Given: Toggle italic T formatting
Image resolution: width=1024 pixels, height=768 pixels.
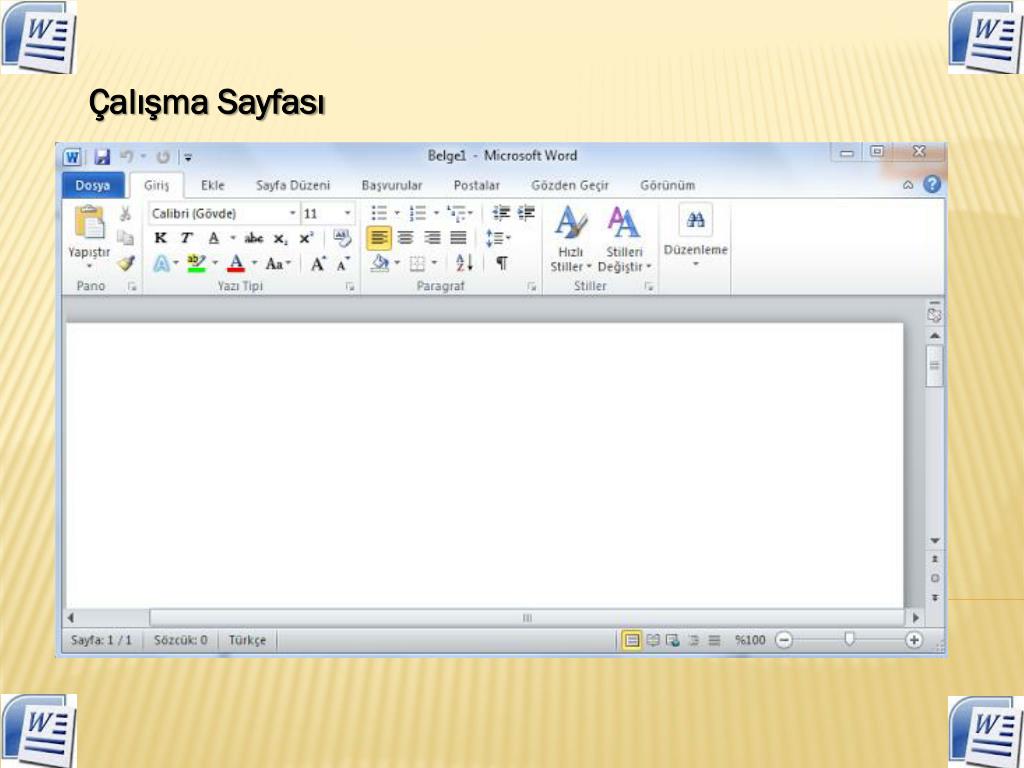Looking at the screenshot, I should 187,238.
